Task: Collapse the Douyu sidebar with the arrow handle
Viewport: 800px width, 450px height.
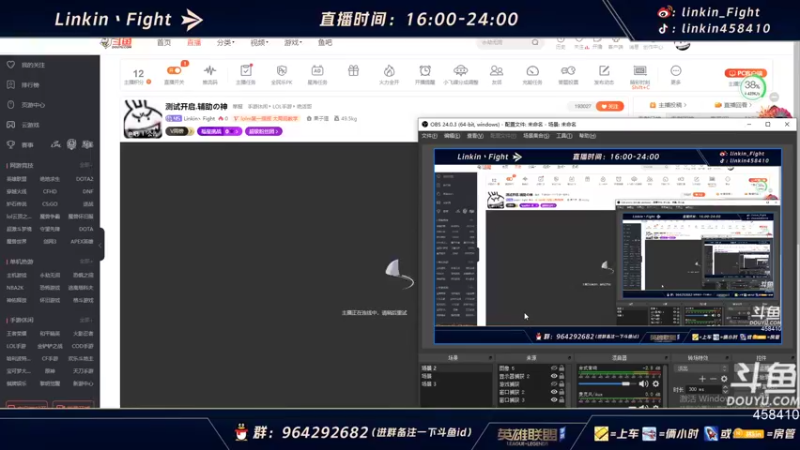Action: (x=101, y=244)
